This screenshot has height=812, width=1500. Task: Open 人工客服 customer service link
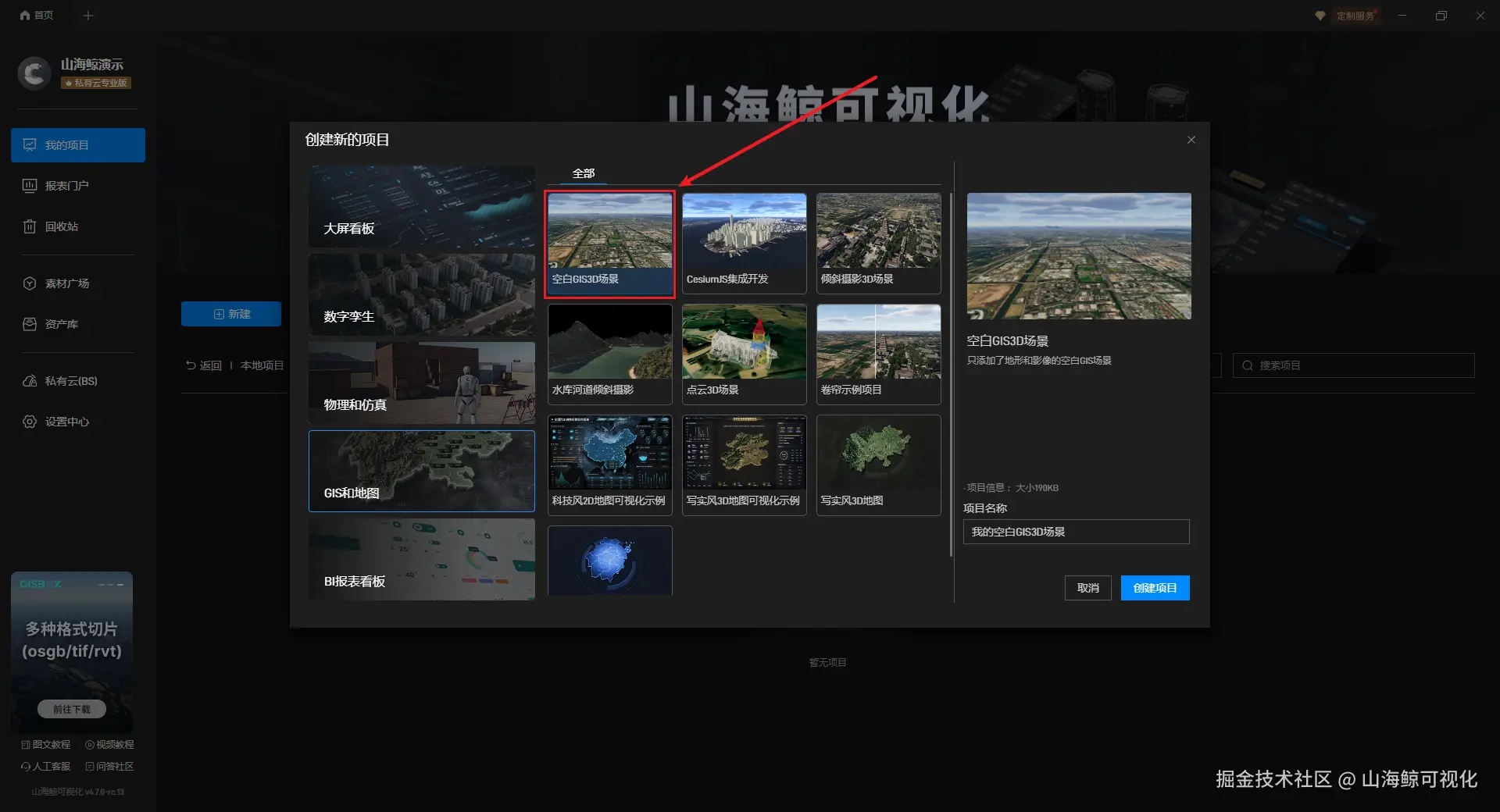click(46, 767)
